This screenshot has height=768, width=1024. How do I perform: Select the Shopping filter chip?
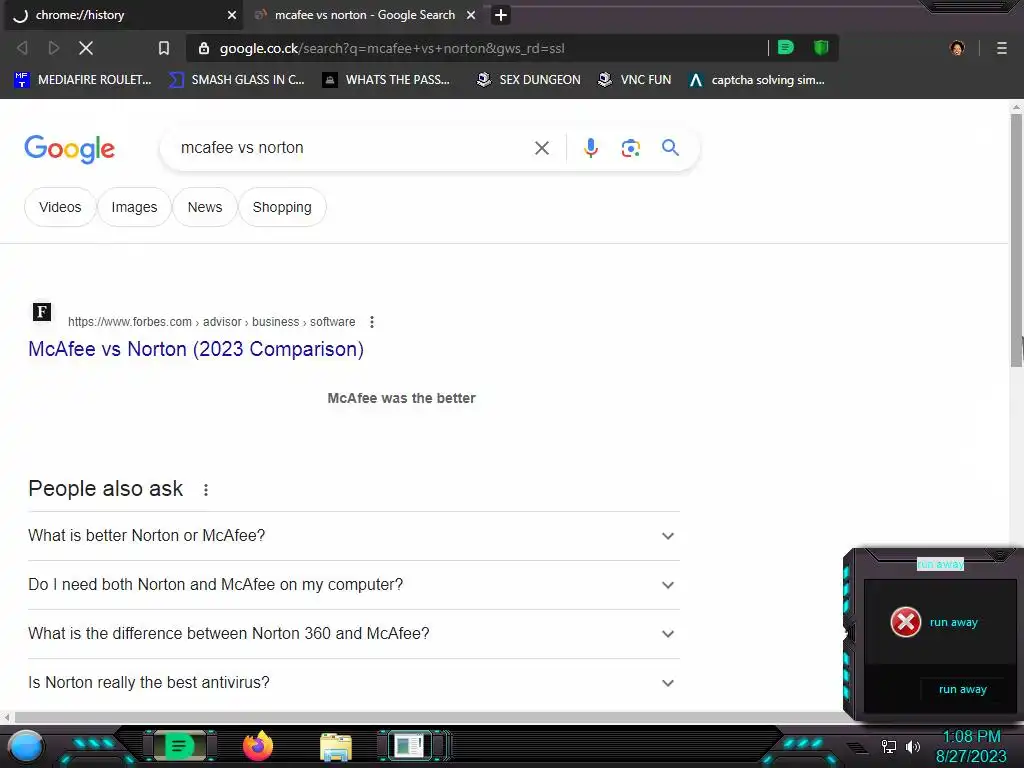[282, 207]
